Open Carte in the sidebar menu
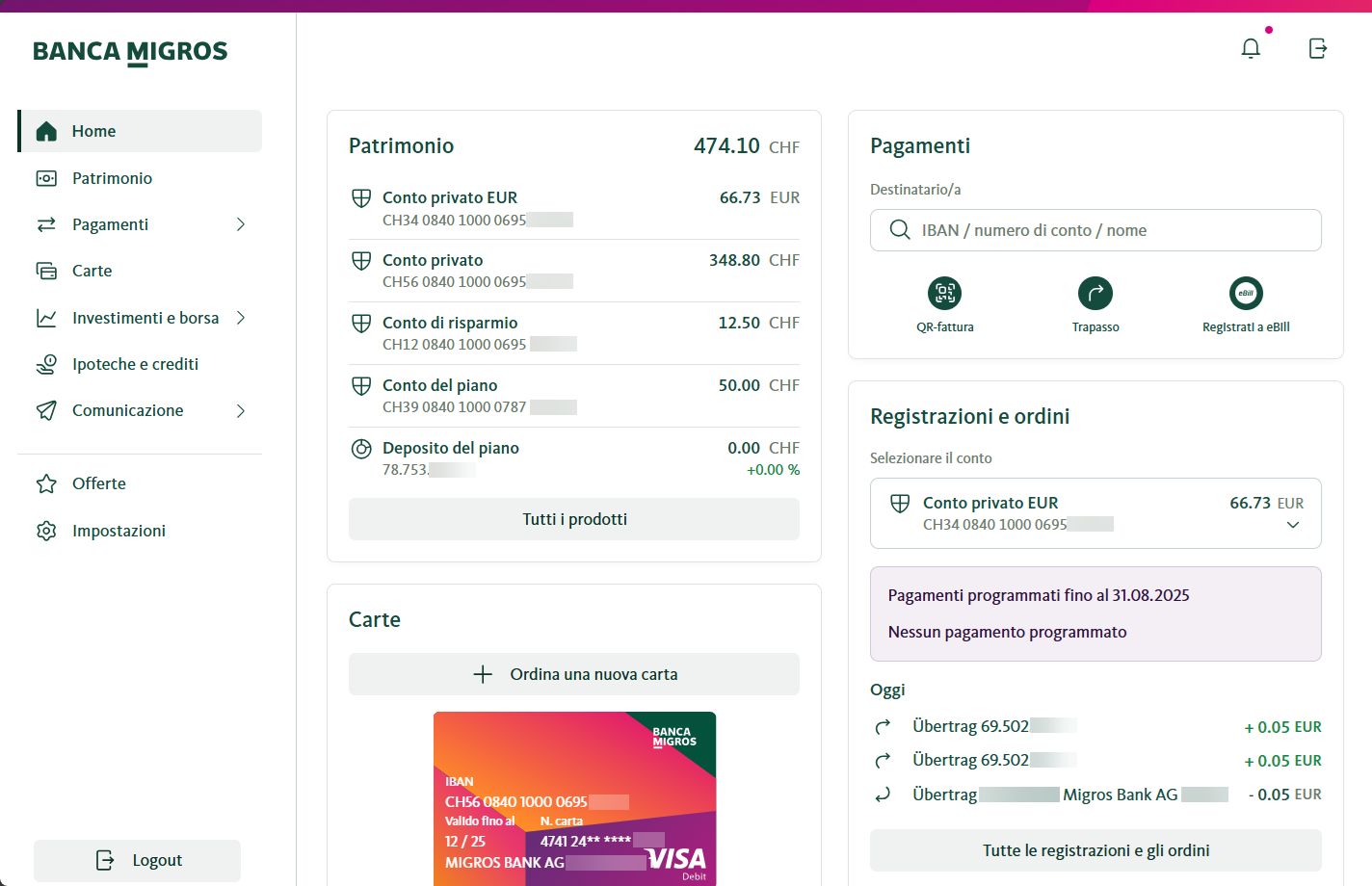Screen dimensions: 1372x886 [x=141, y=271]
